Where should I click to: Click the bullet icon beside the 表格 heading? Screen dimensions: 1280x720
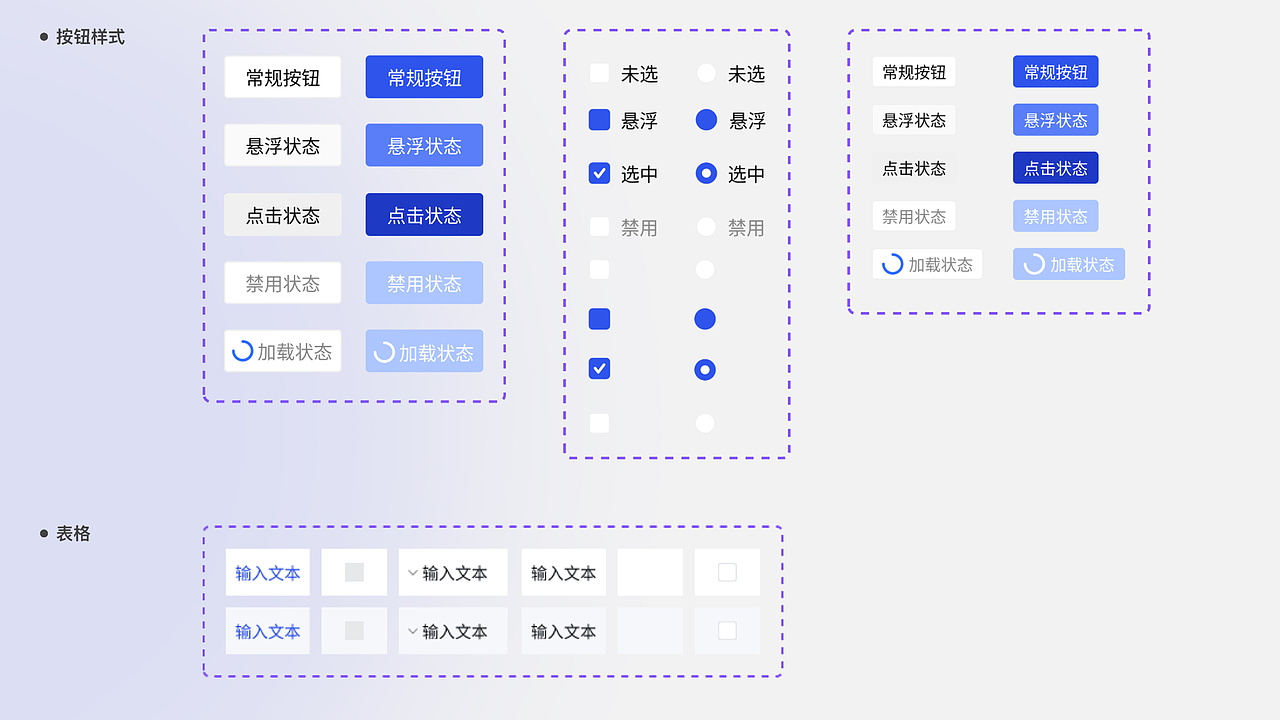[42, 533]
